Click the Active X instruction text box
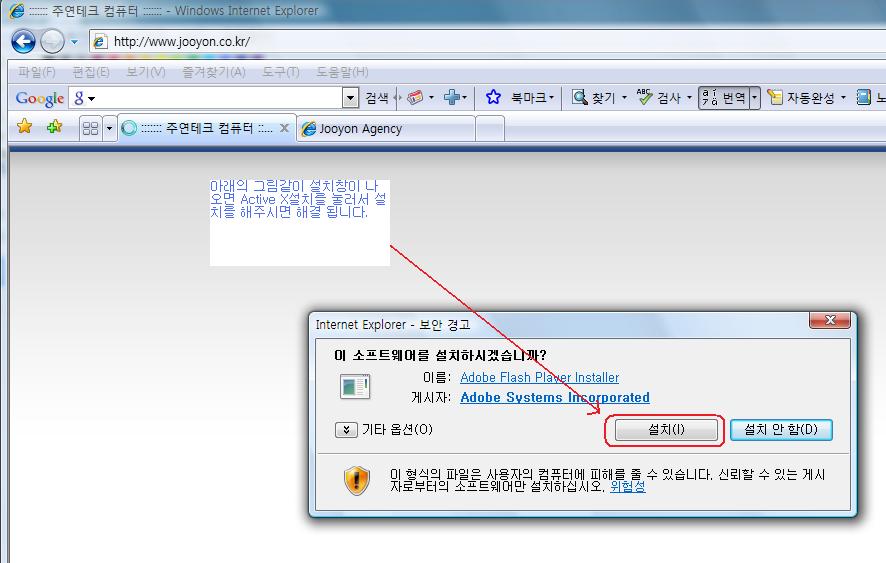The width and height of the screenshot is (886, 563). pos(299,223)
